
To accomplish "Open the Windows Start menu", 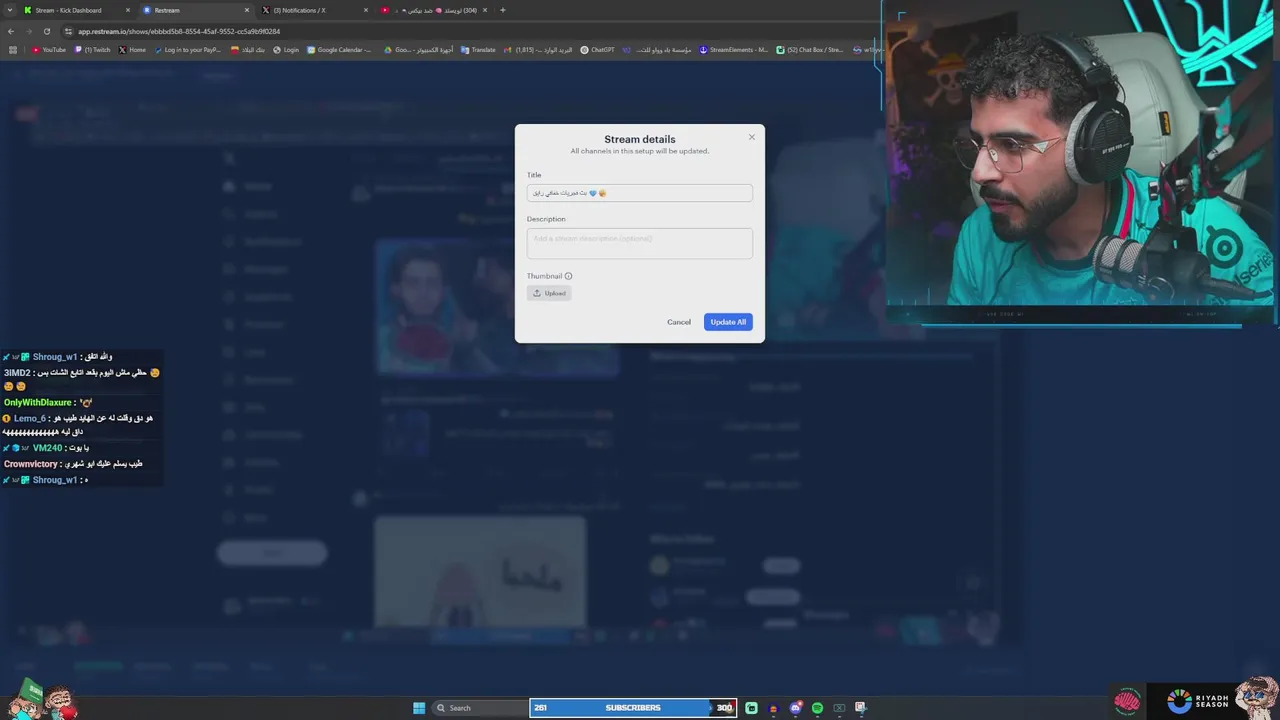I will click(419, 708).
